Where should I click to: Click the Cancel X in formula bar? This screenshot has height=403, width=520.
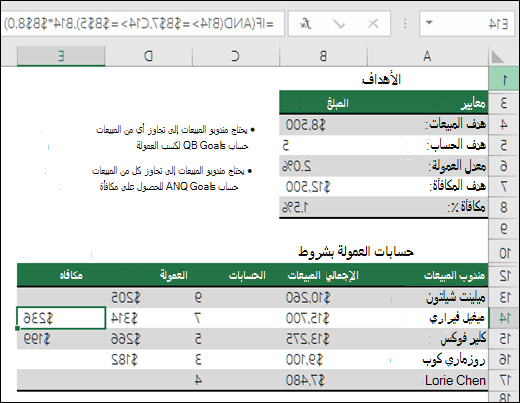373,24
